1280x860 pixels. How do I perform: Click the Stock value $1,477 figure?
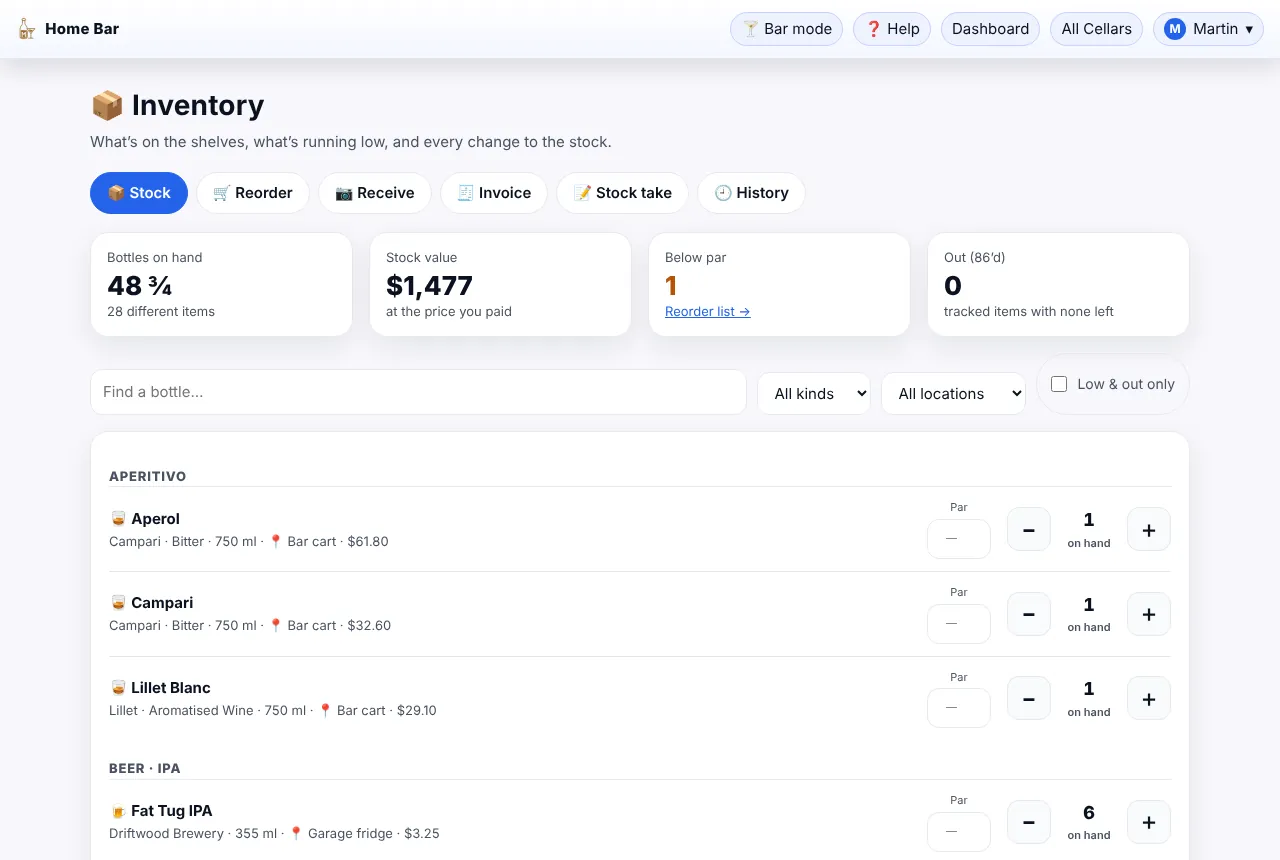click(x=429, y=286)
